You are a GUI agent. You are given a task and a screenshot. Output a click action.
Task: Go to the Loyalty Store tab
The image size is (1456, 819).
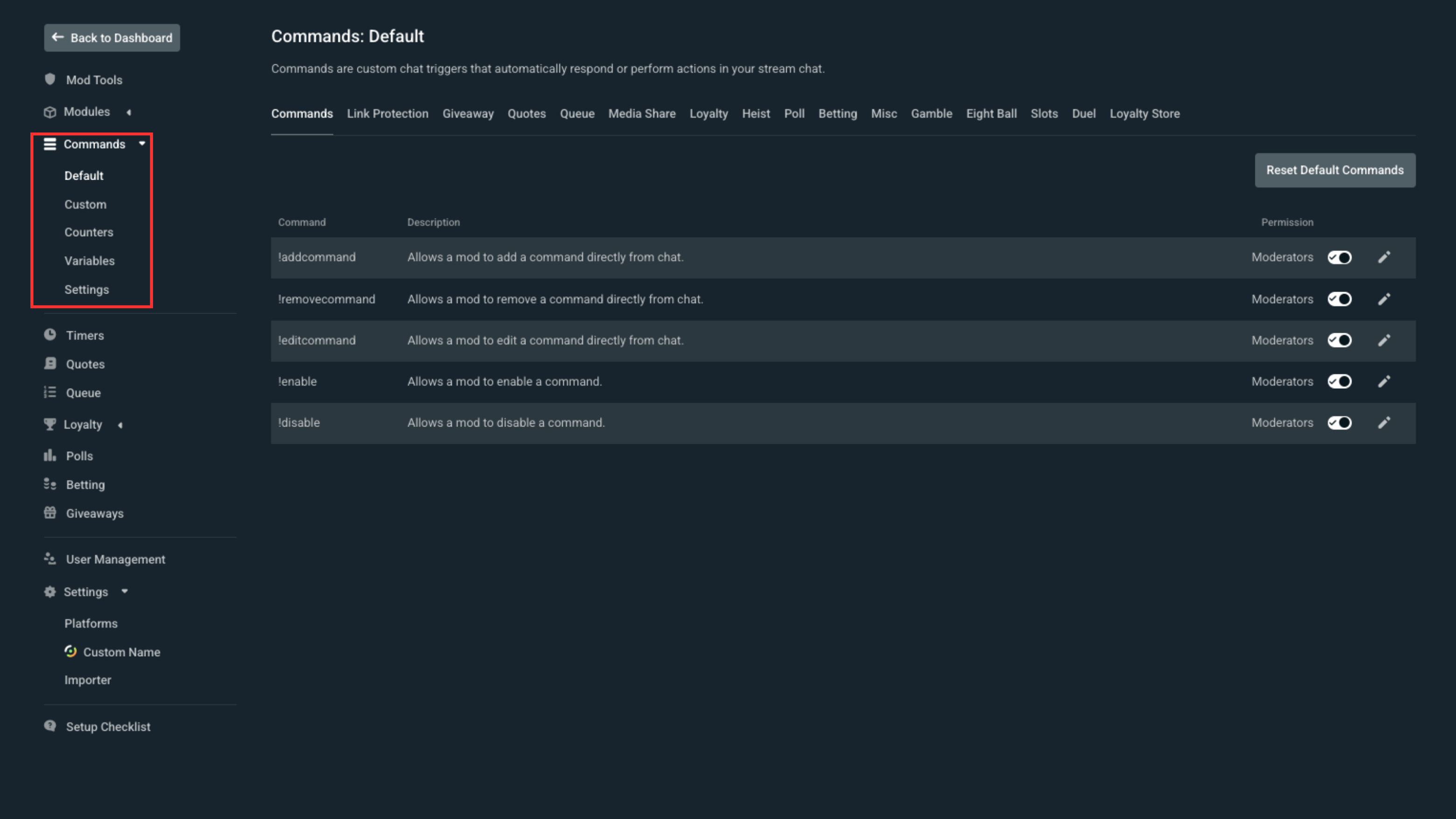point(1145,113)
